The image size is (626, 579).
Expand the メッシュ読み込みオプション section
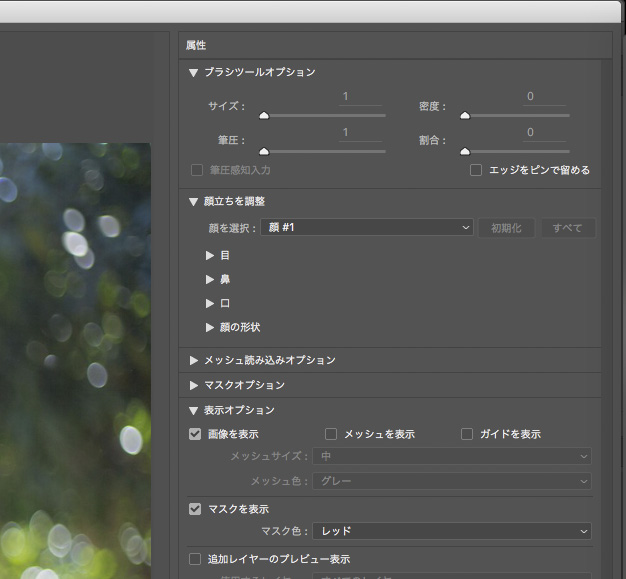point(194,361)
